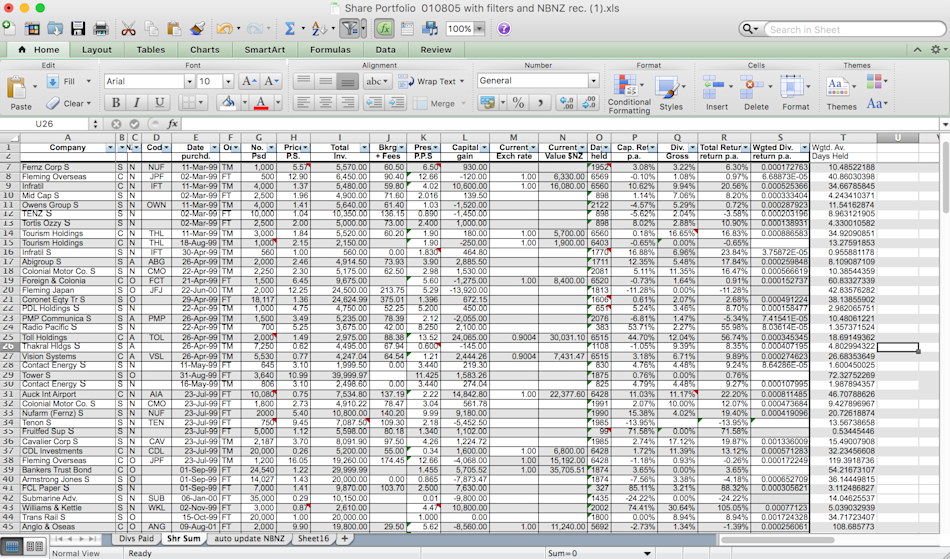
Task: Copy selection using toolbar copy icon
Action: coord(151,28)
